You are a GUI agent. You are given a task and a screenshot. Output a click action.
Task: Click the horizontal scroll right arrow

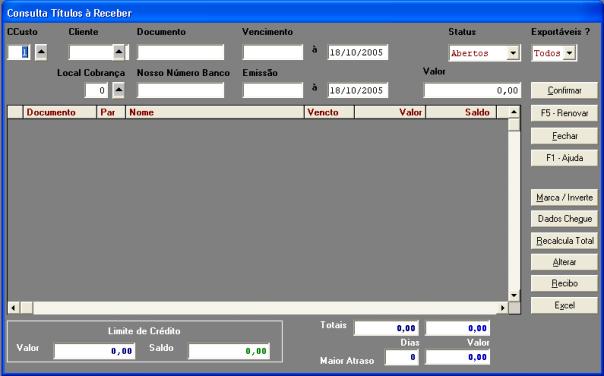[502, 308]
